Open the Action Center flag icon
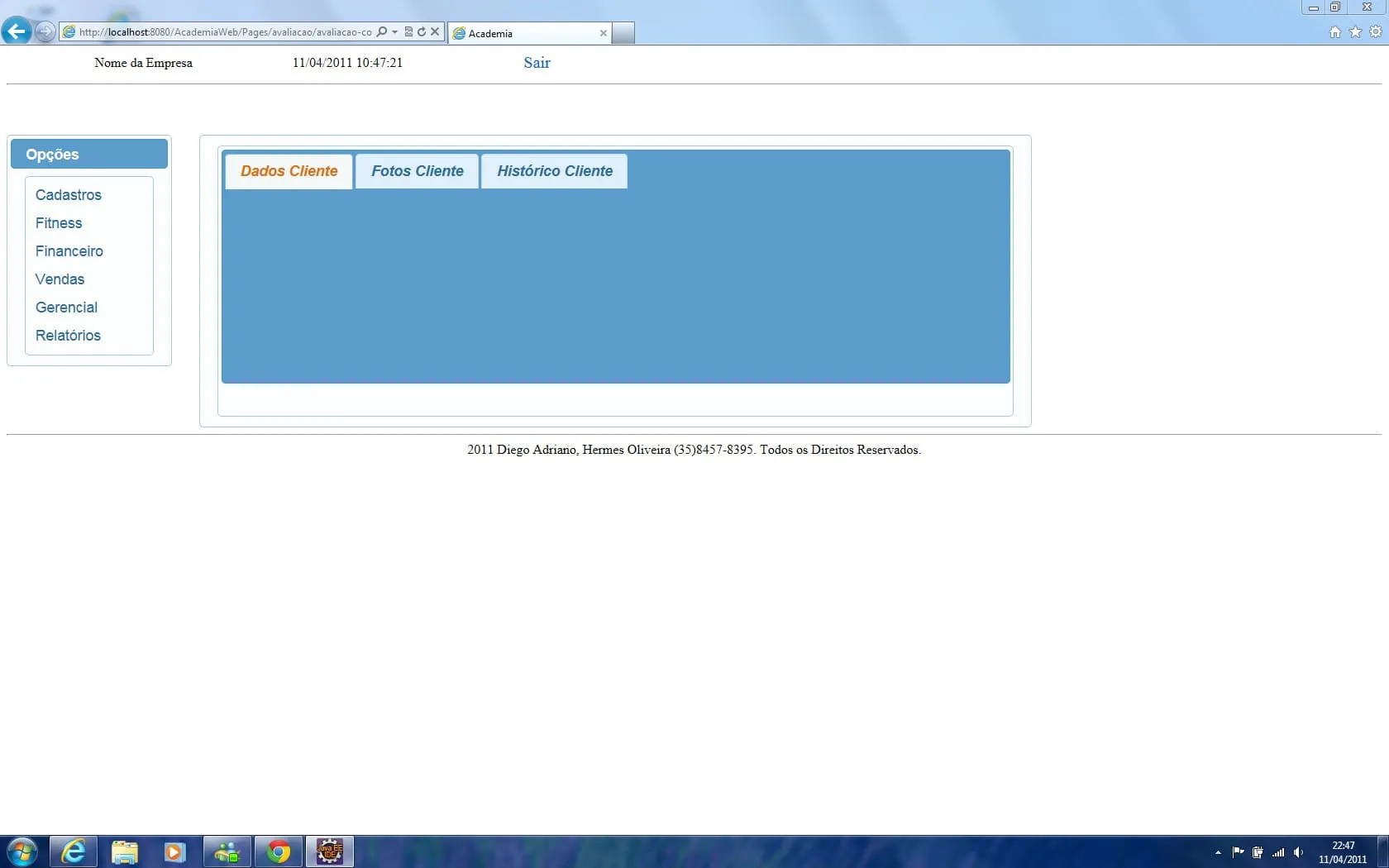Viewport: 1389px width, 868px height. 1238,852
